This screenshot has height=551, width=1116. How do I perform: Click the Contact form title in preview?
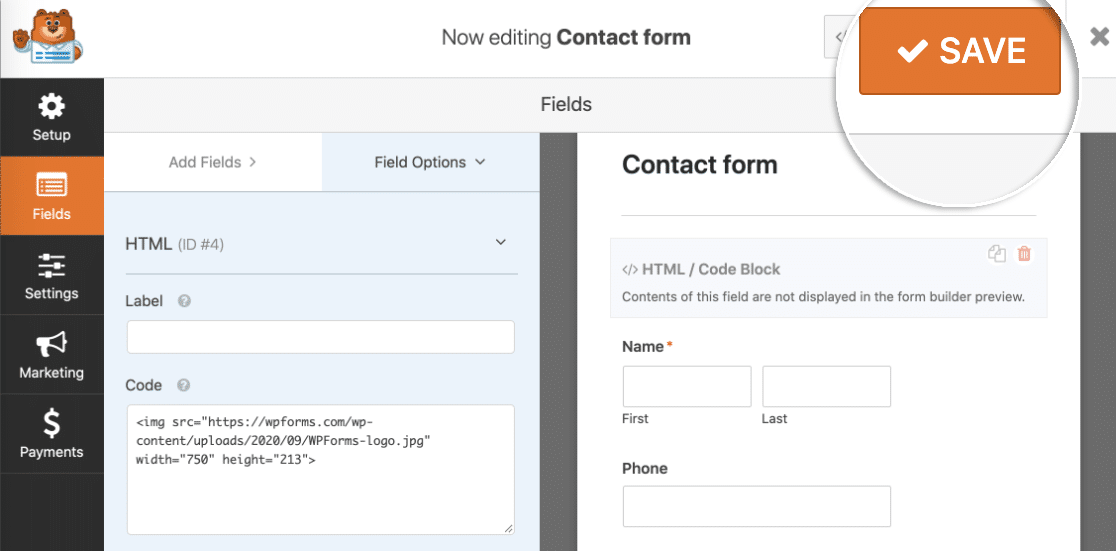(700, 165)
